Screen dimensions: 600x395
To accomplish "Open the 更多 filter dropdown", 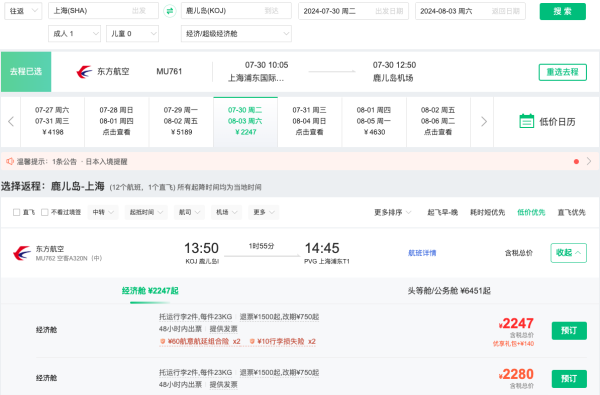I will 264,212.
